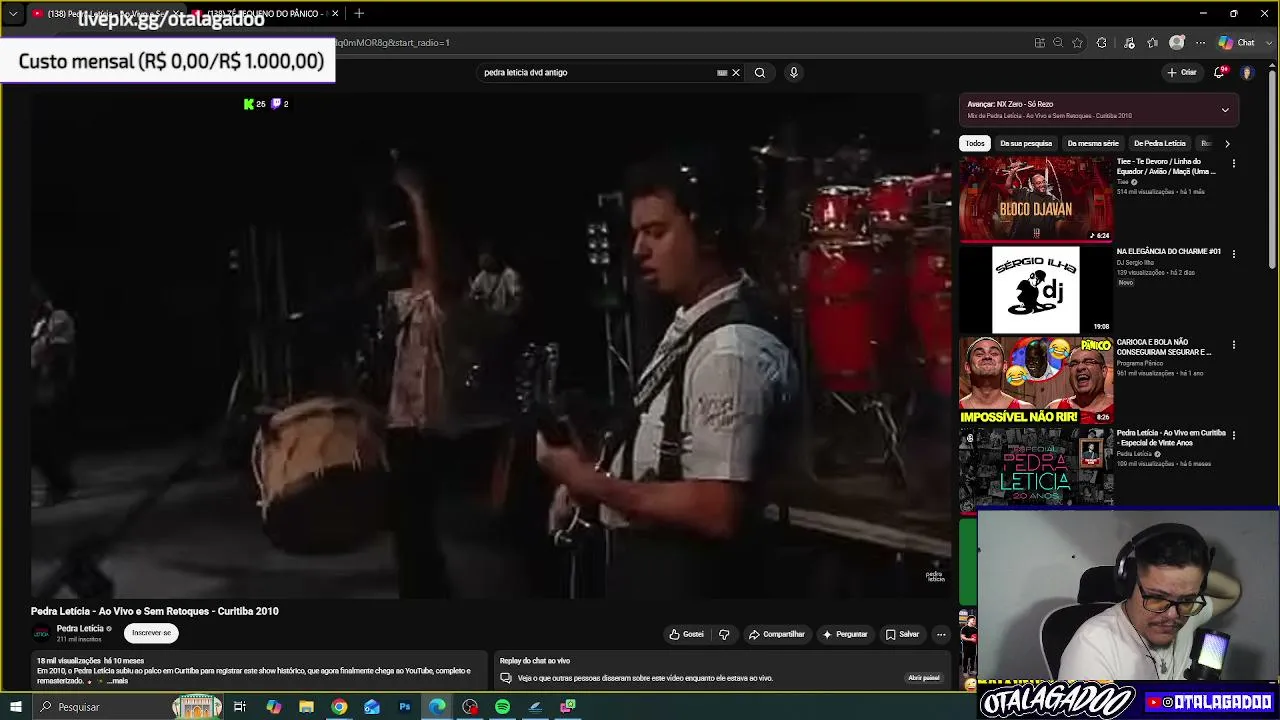Select the De Pedra Letícia filter chip
Image resolution: width=1280 pixels, height=720 pixels.
click(x=1159, y=143)
